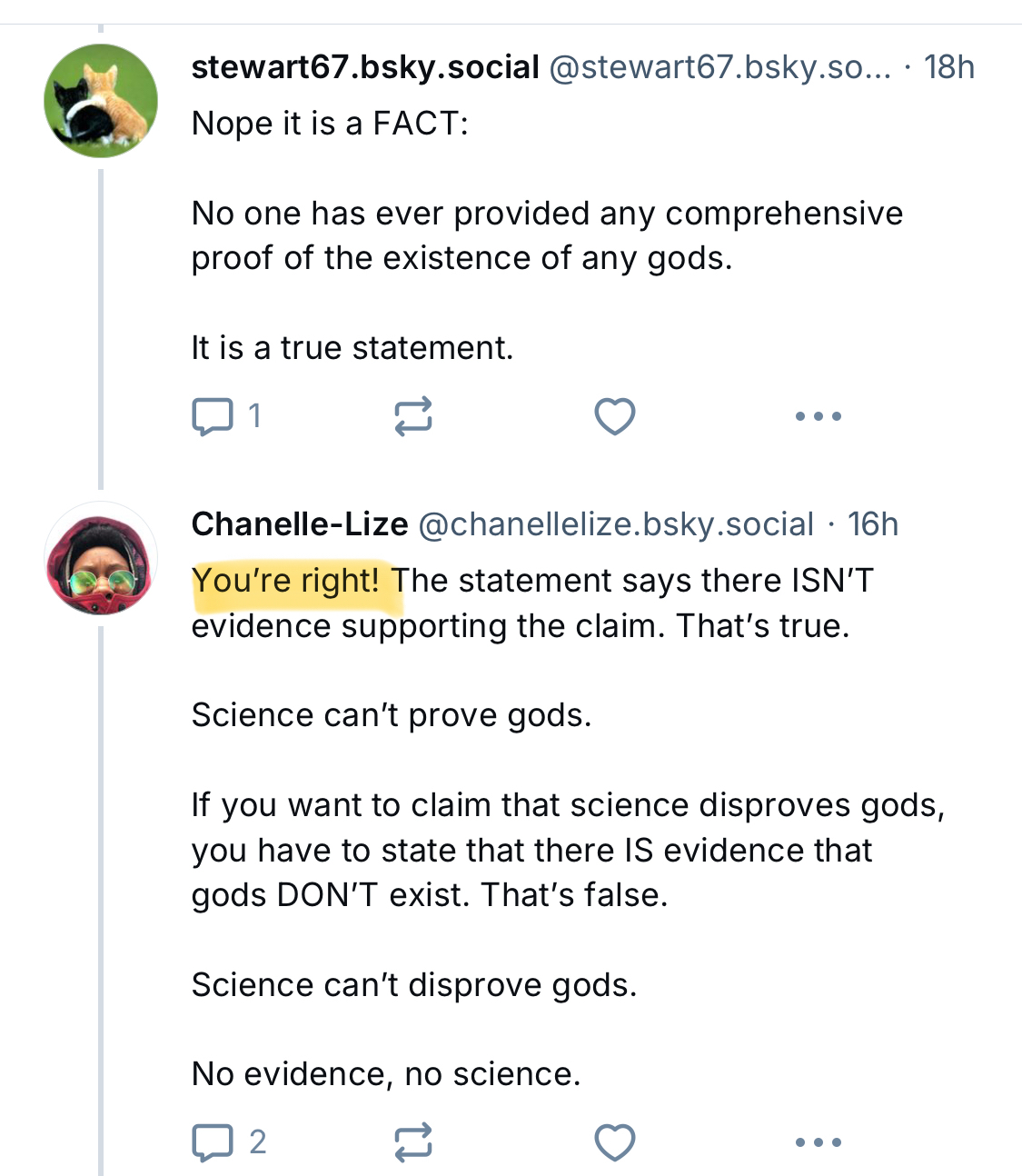This screenshot has width=1022, height=1176.
Task: Repost stewart67's post
Action: 413,416
